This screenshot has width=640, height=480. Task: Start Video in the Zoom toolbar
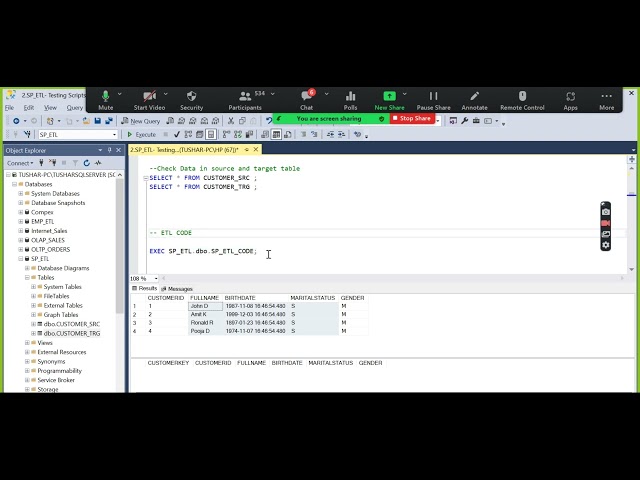(149, 97)
